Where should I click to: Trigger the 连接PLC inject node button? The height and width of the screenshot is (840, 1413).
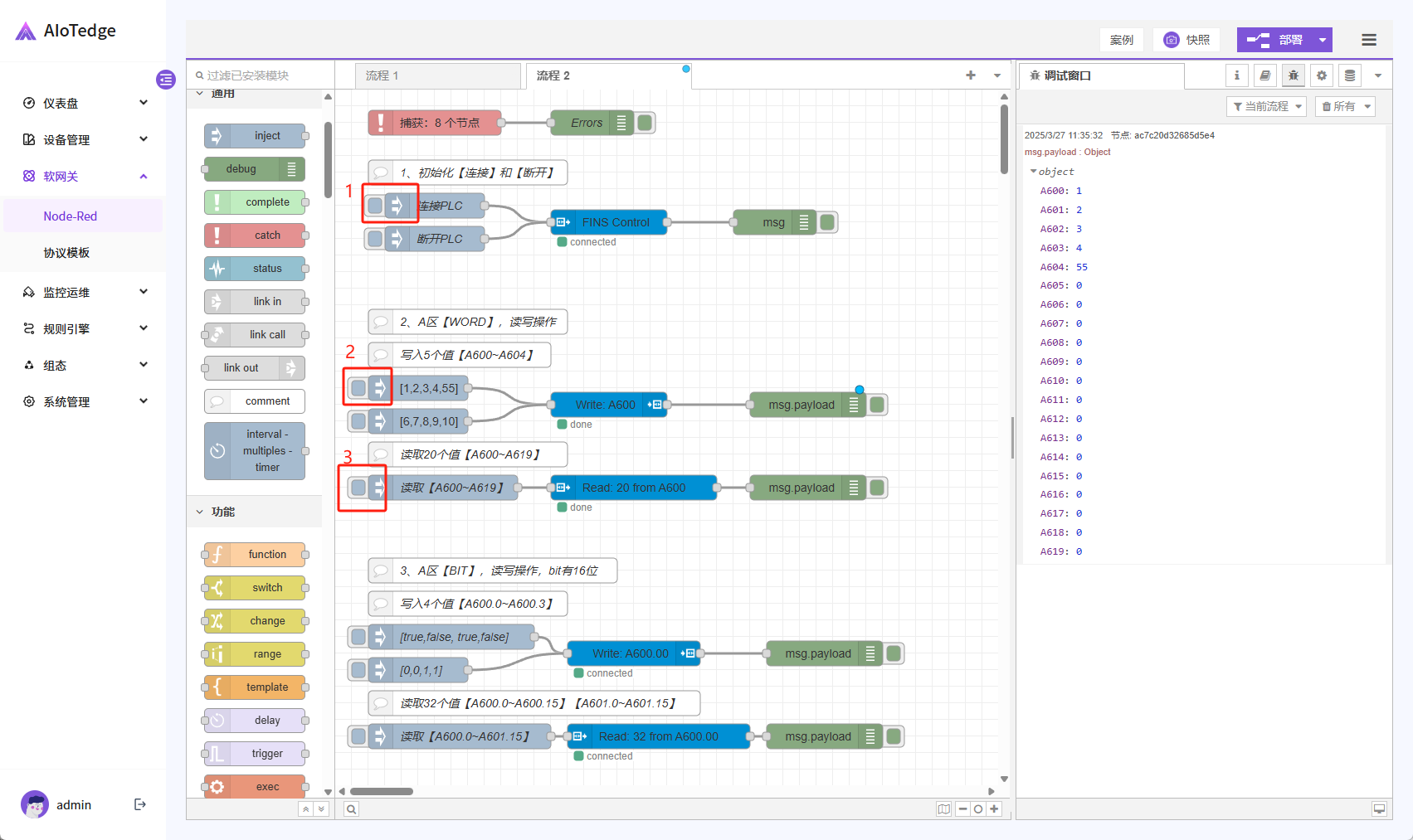[x=375, y=206]
